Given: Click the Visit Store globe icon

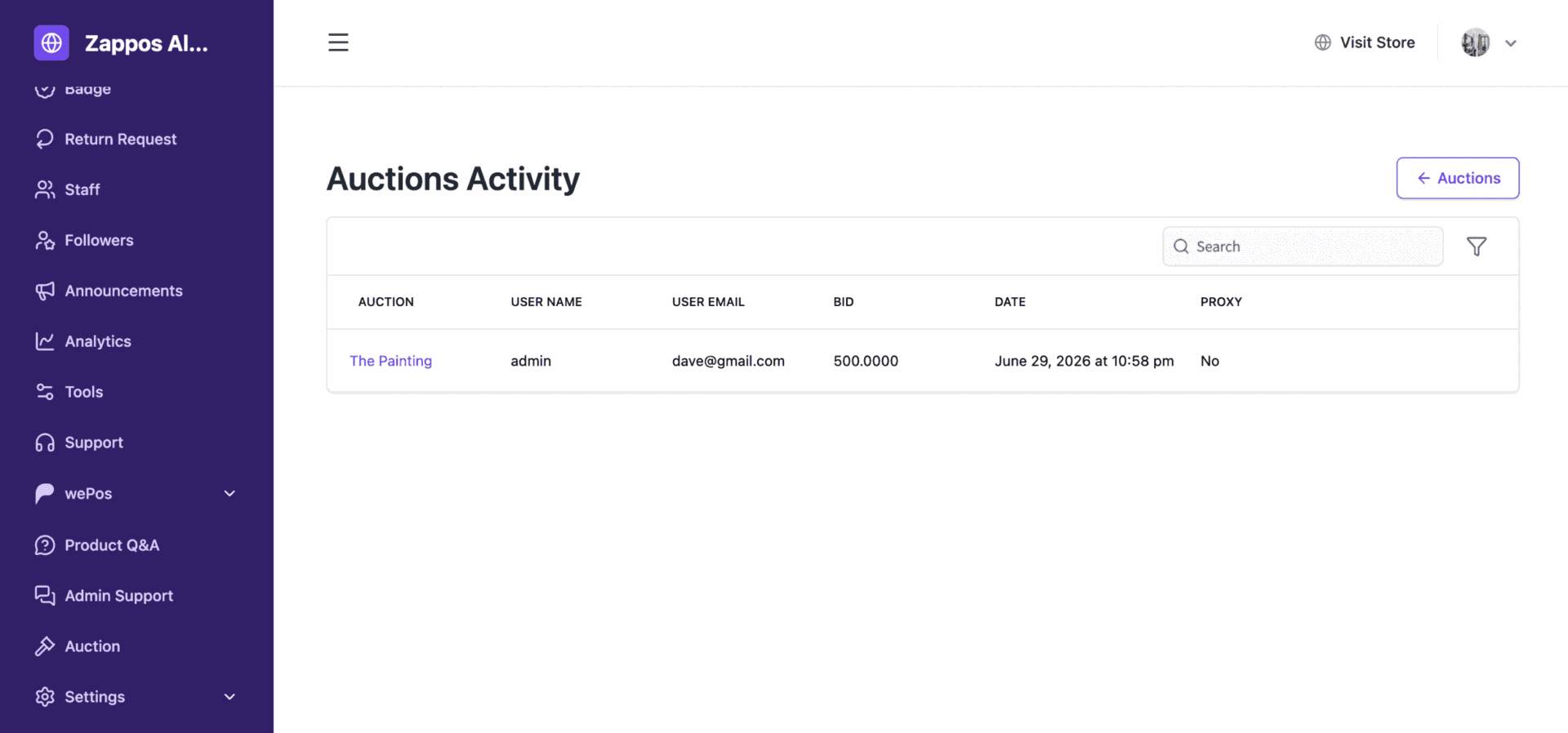Looking at the screenshot, I should (x=1322, y=42).
